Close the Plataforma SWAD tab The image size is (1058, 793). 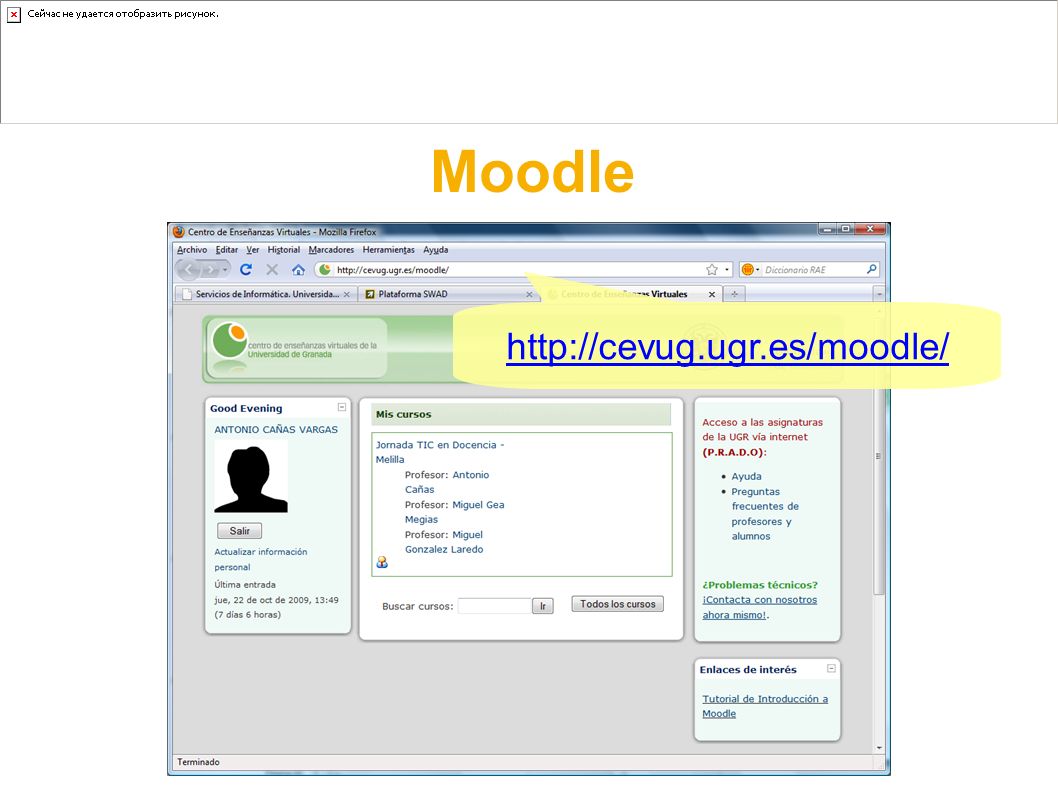point(529,295)
